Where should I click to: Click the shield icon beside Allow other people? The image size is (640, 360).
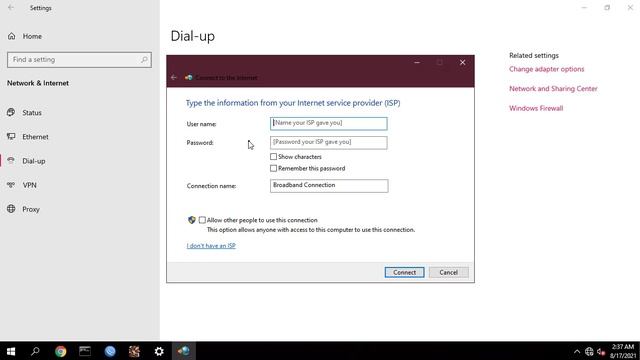tap(191, 220)
